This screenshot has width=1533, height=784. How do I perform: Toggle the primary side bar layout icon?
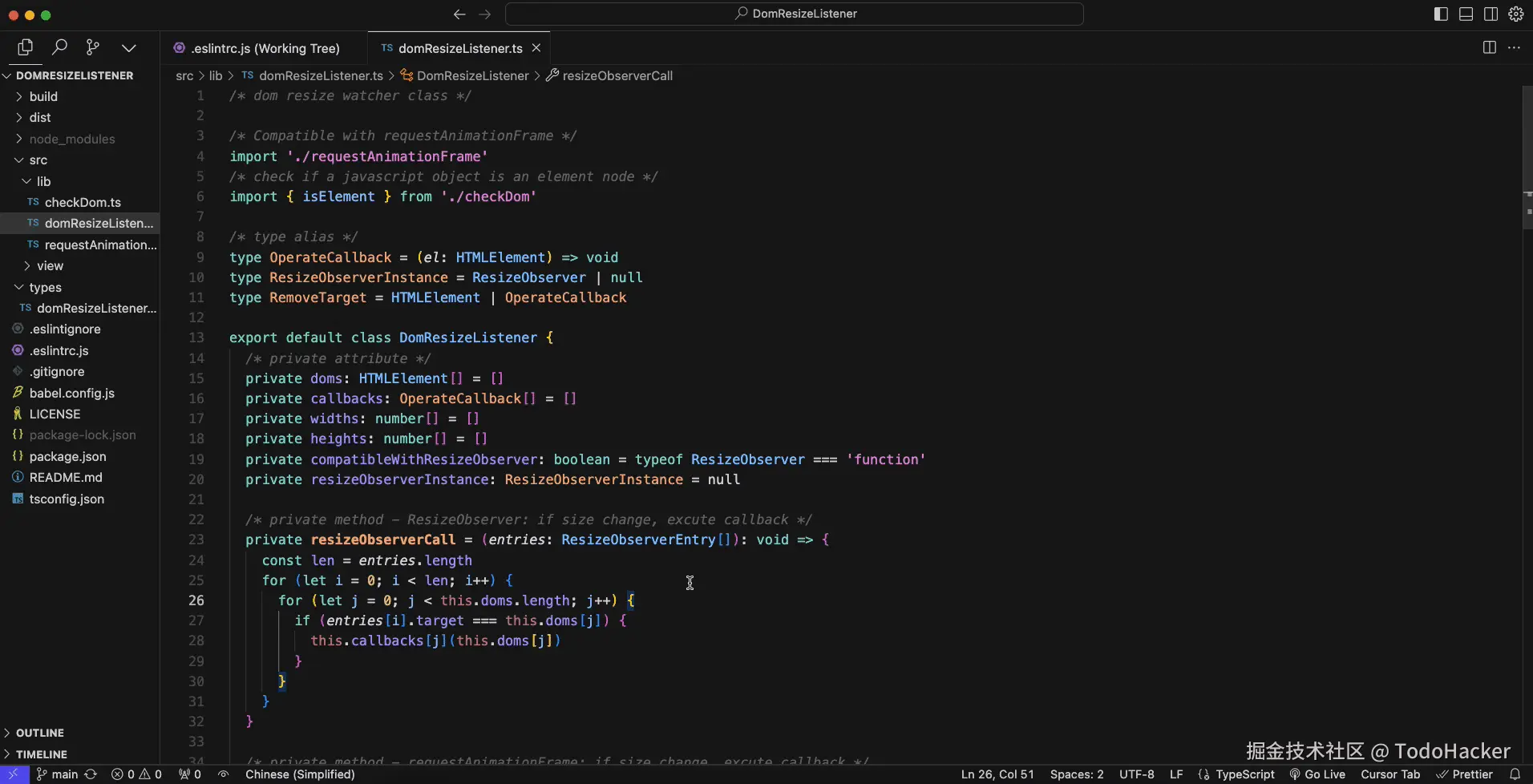pyautogui.click(x=1441, y=14)
